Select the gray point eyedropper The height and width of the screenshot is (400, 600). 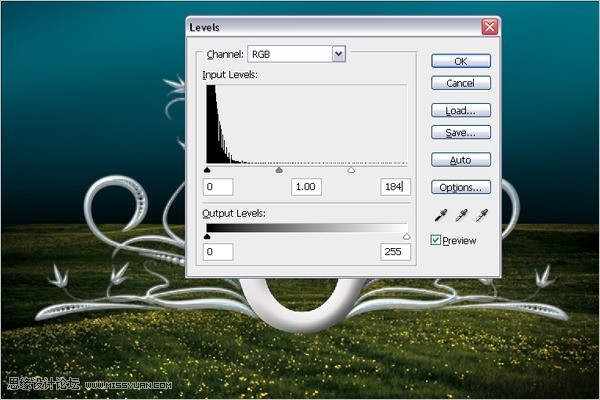click(x=461, y=216)
